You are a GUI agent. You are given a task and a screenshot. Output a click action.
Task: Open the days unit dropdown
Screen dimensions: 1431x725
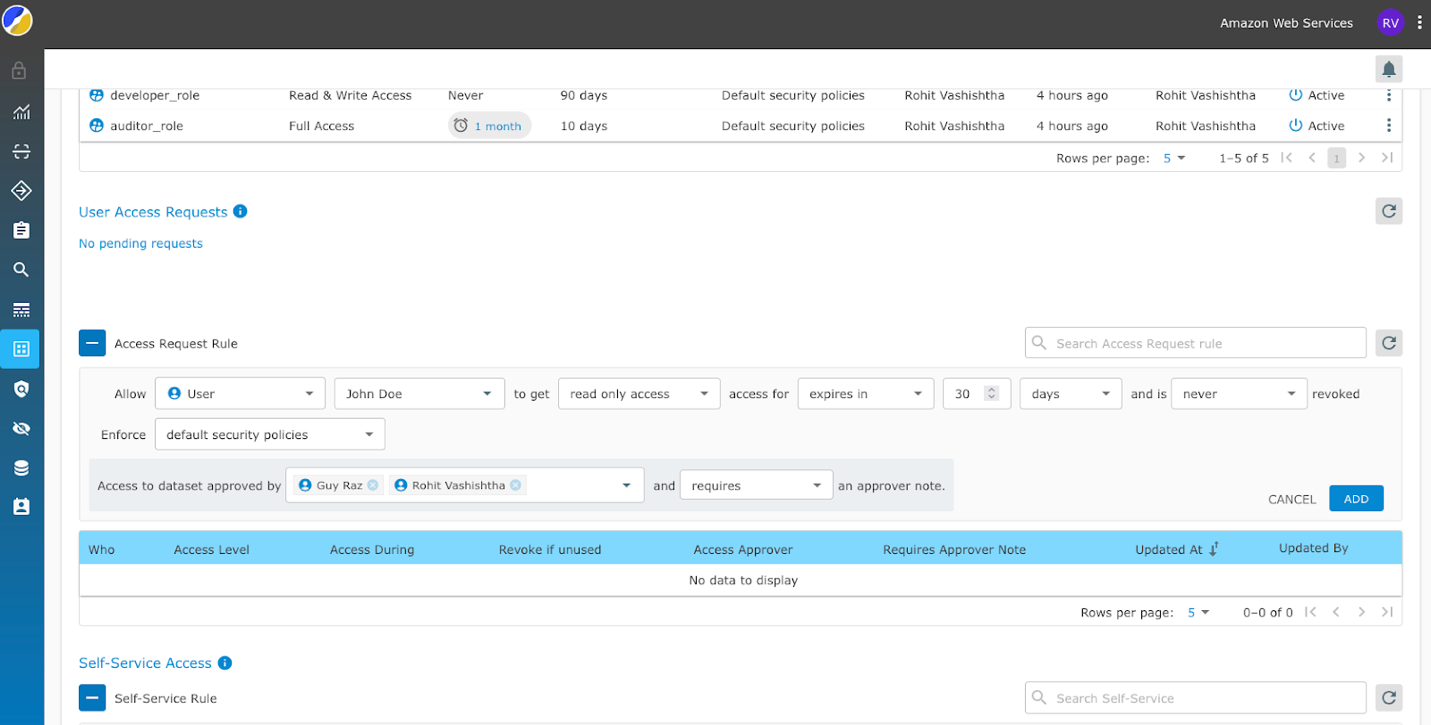1071,394
